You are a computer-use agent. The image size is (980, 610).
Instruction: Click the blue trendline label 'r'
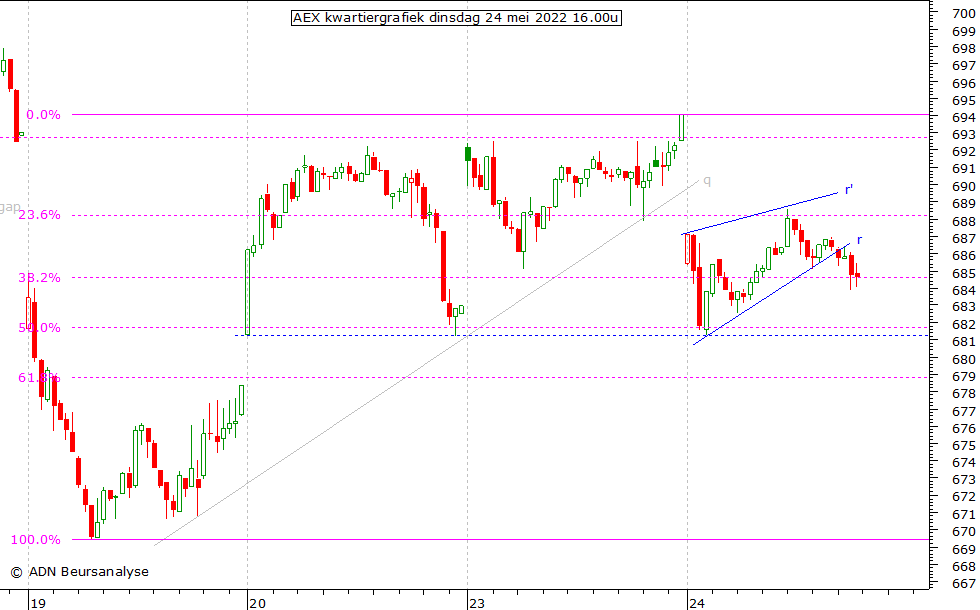(x=859, y=240)
